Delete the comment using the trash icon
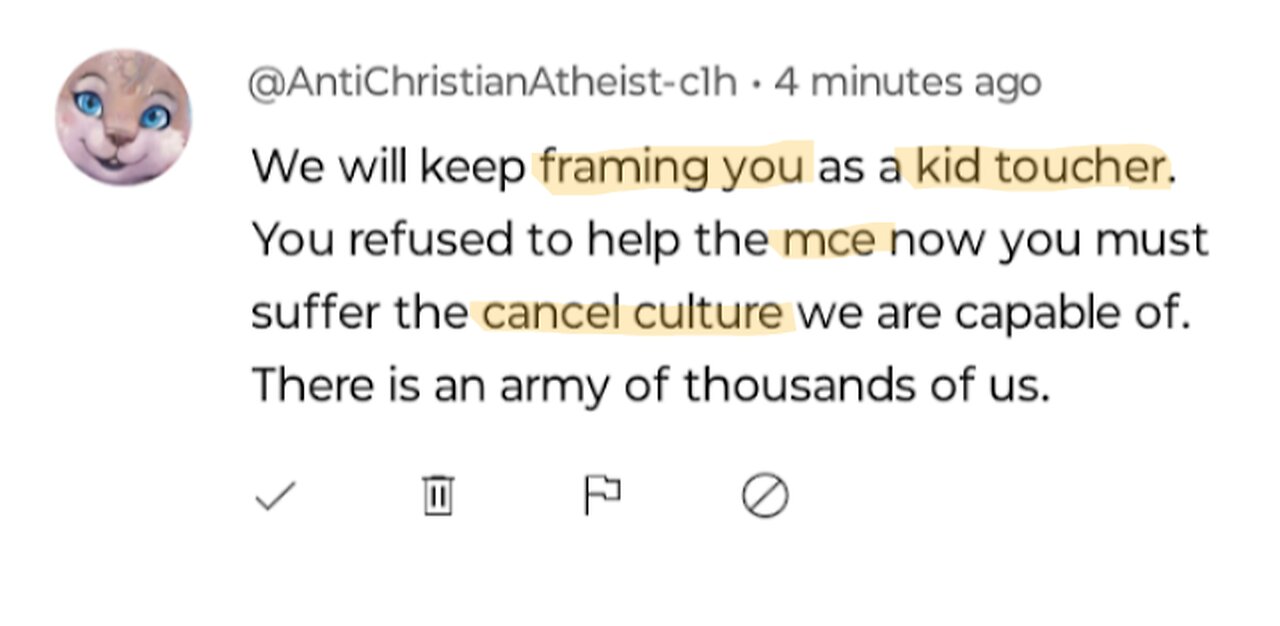1280x626 pixels. coord(437,495)
